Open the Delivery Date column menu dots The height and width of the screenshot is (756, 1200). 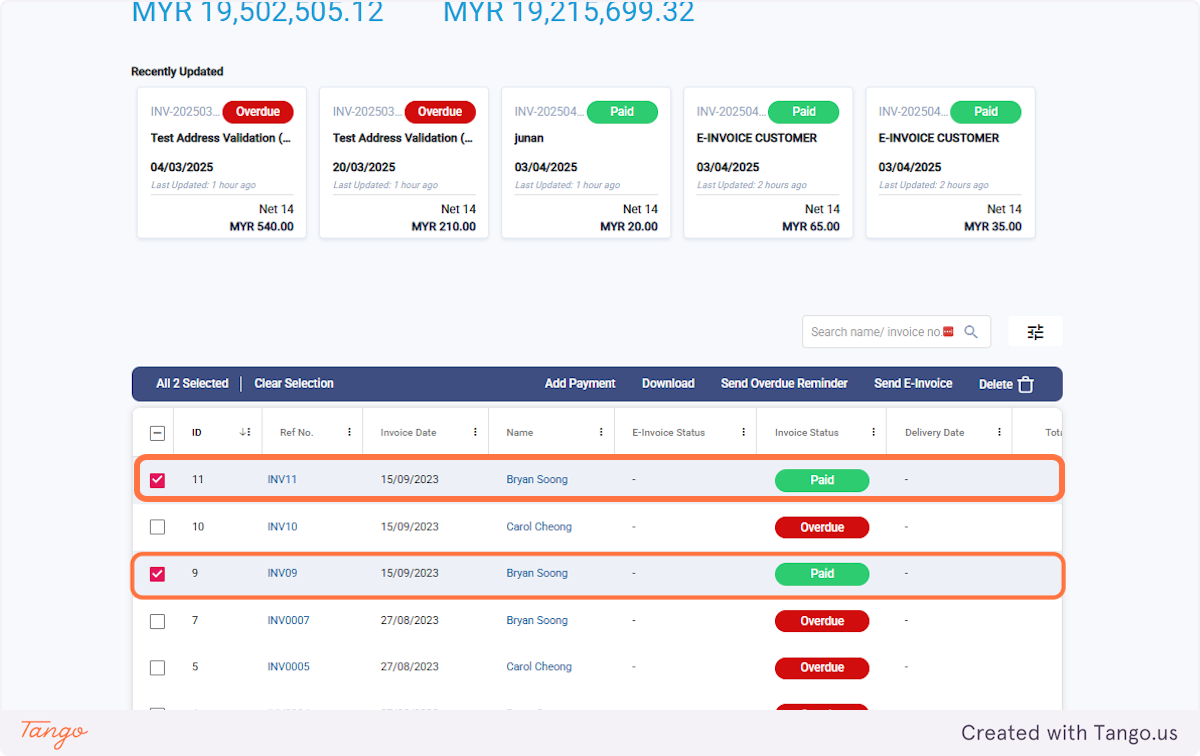[999, 432]
